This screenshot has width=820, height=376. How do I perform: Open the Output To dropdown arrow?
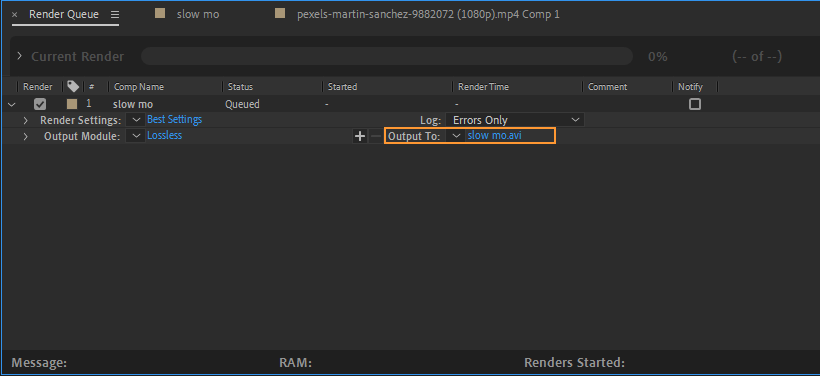coord(456,136)
